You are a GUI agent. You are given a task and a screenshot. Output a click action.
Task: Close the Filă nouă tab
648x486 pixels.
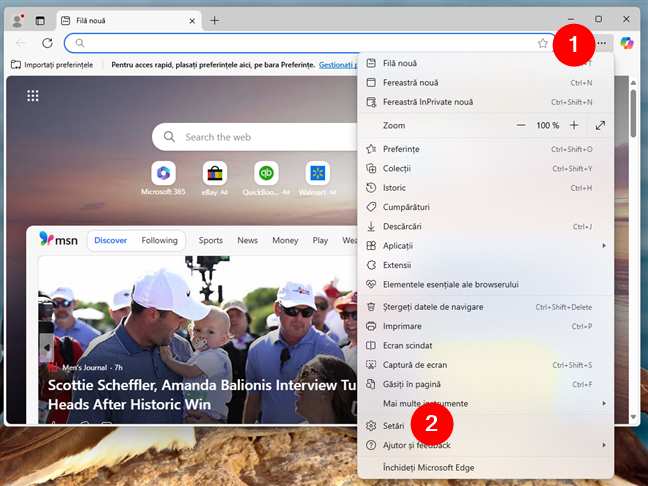[x=192, y=21]
